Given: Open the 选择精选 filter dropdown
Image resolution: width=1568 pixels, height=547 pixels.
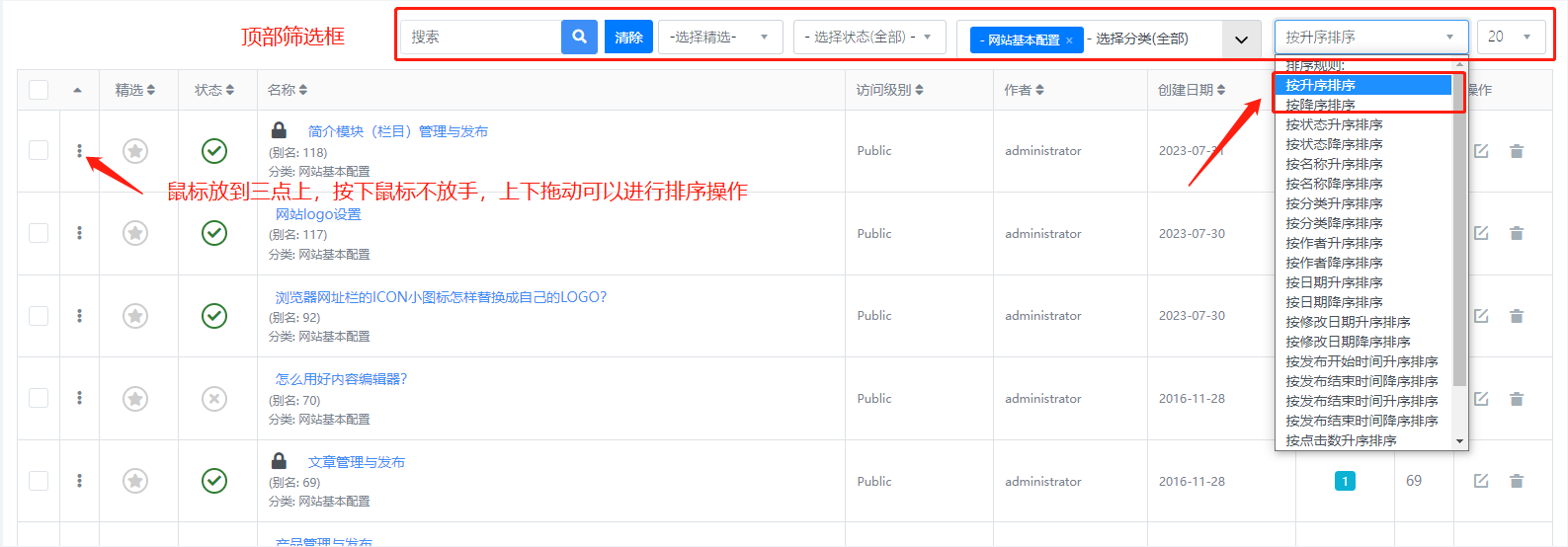Looking at the screenshot, I should click(720, 38).
